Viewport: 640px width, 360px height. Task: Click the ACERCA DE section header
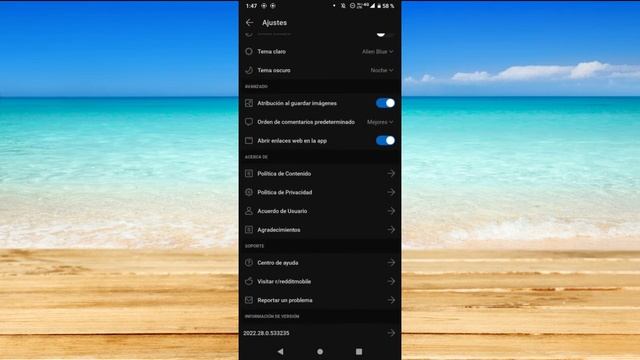(x=256, y=157)
